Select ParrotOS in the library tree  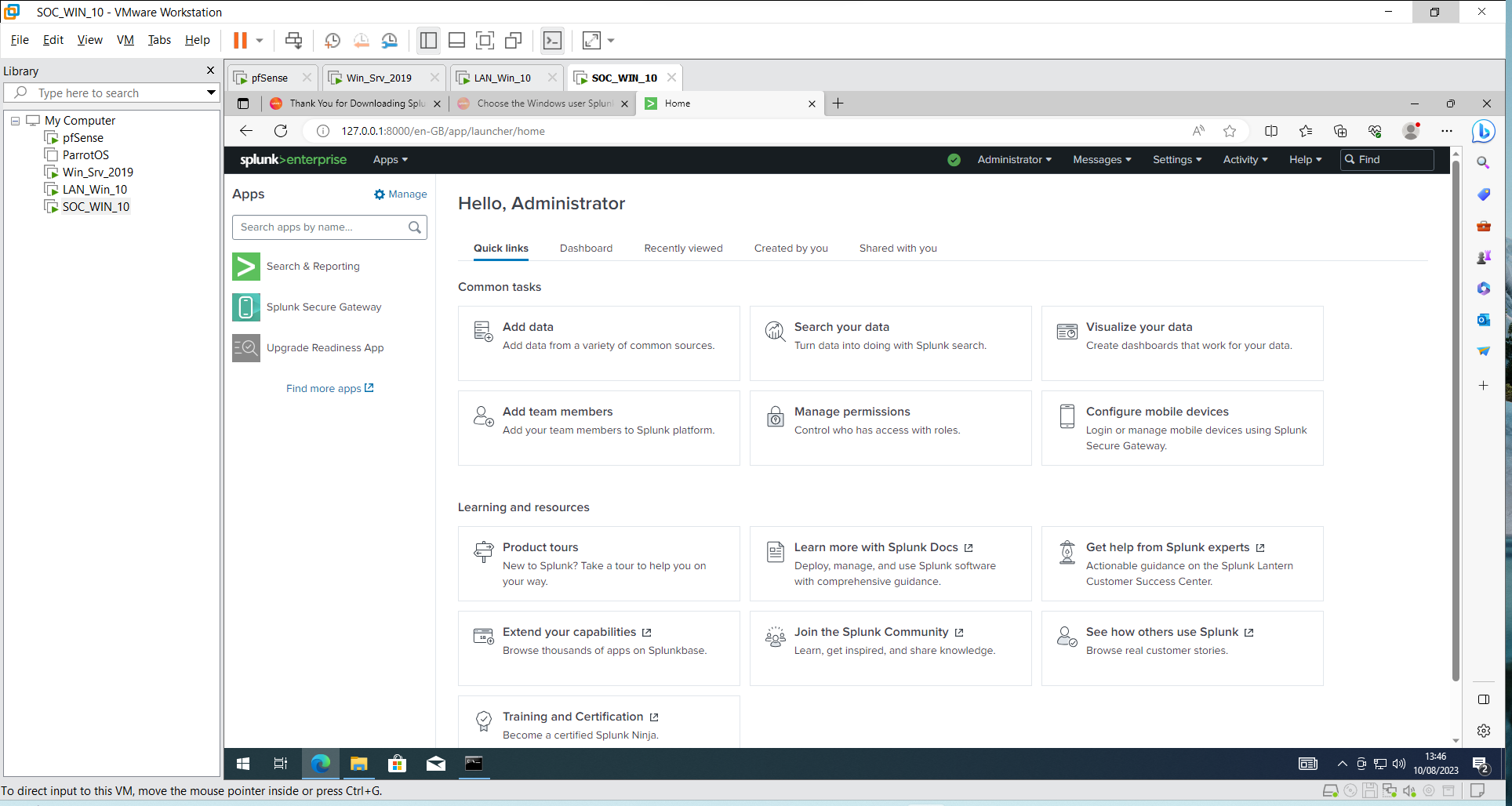[x=85, y=155]
